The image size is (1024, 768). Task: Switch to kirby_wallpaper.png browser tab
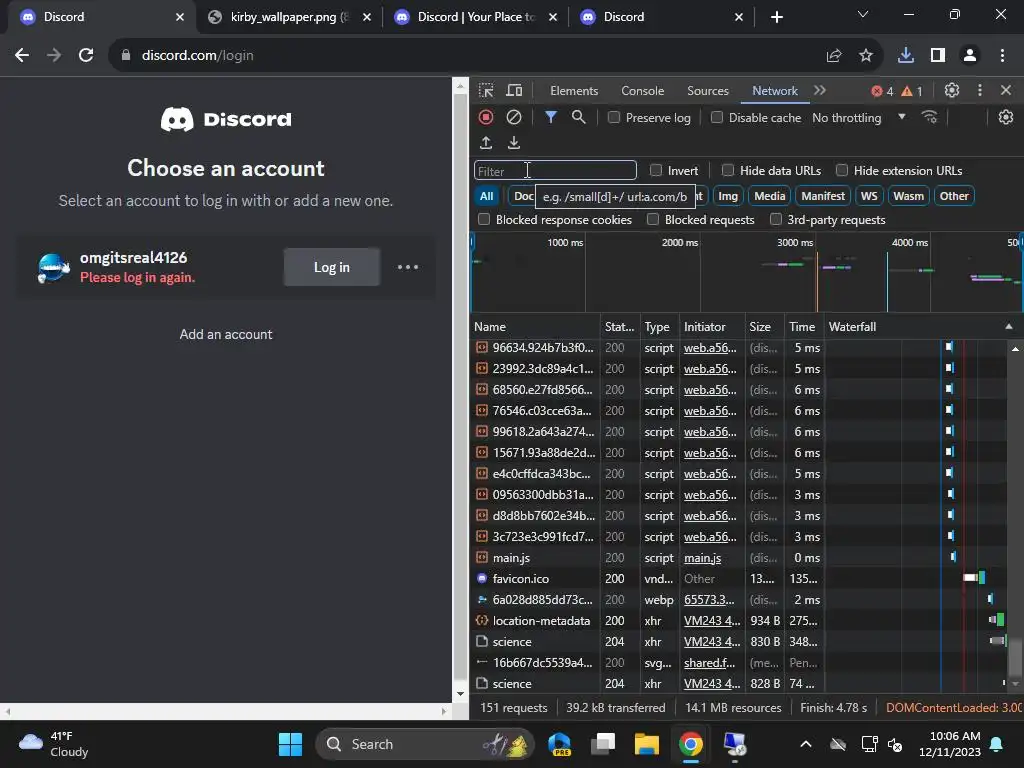[x=289, y=17]
